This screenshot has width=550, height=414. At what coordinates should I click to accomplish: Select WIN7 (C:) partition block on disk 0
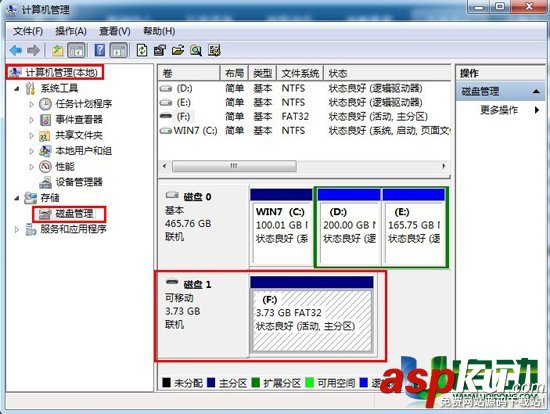click(x=282, y=227)
